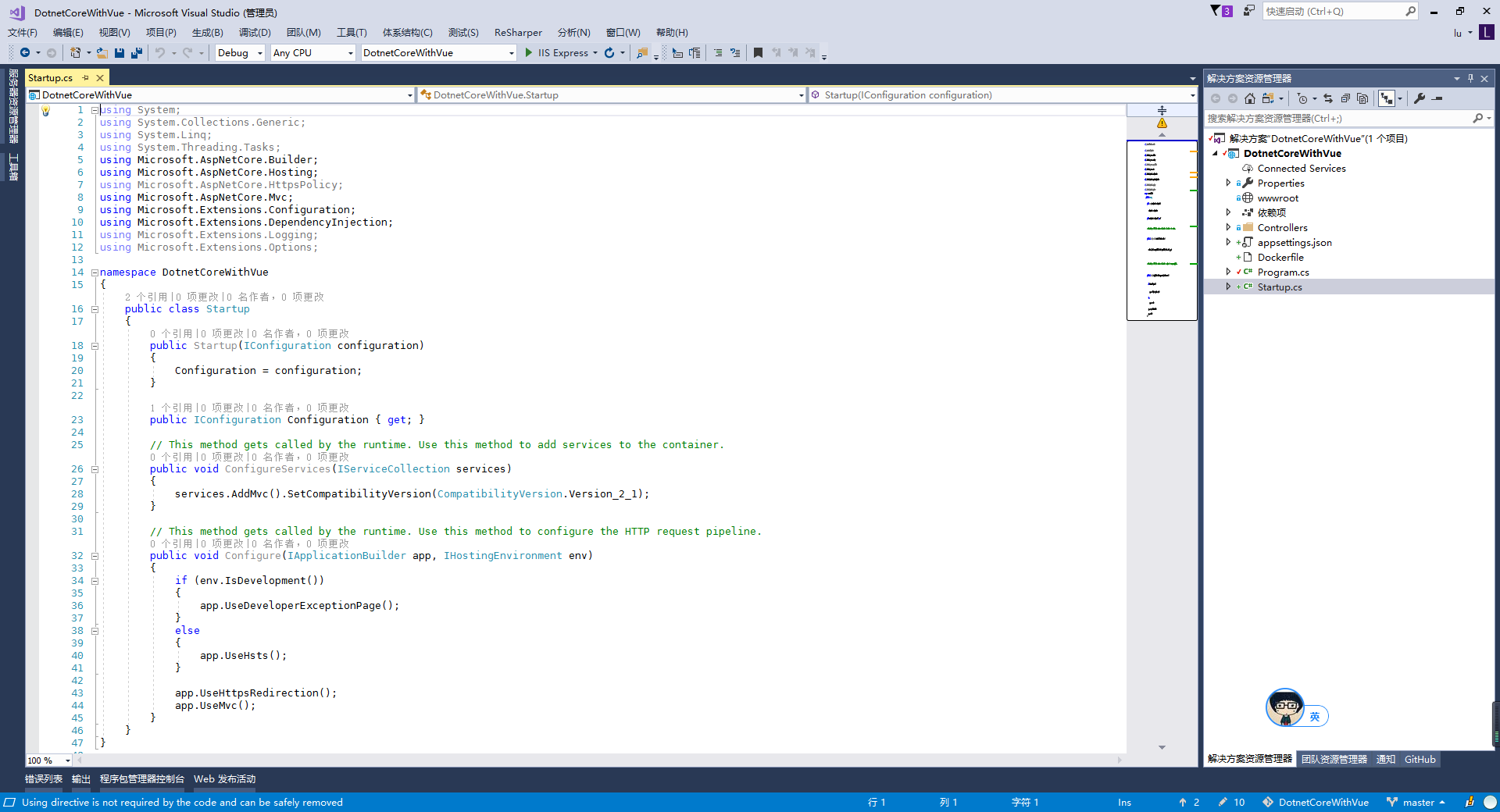Comment out the selected lines icon
Viewport: 1500px width, 812px height.
[718, 52]
